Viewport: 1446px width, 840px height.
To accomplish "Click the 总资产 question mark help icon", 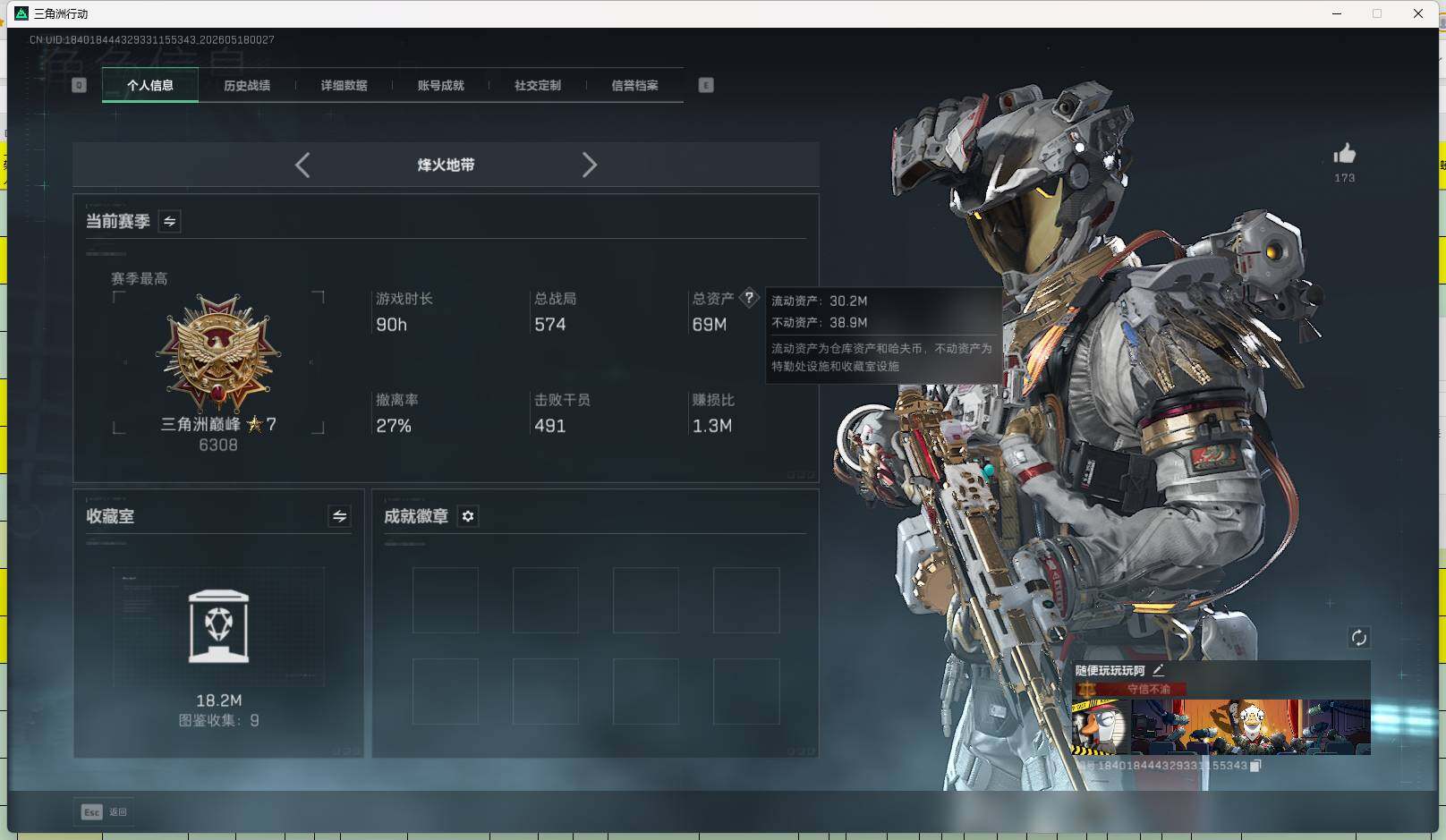I will pos(749,298).
